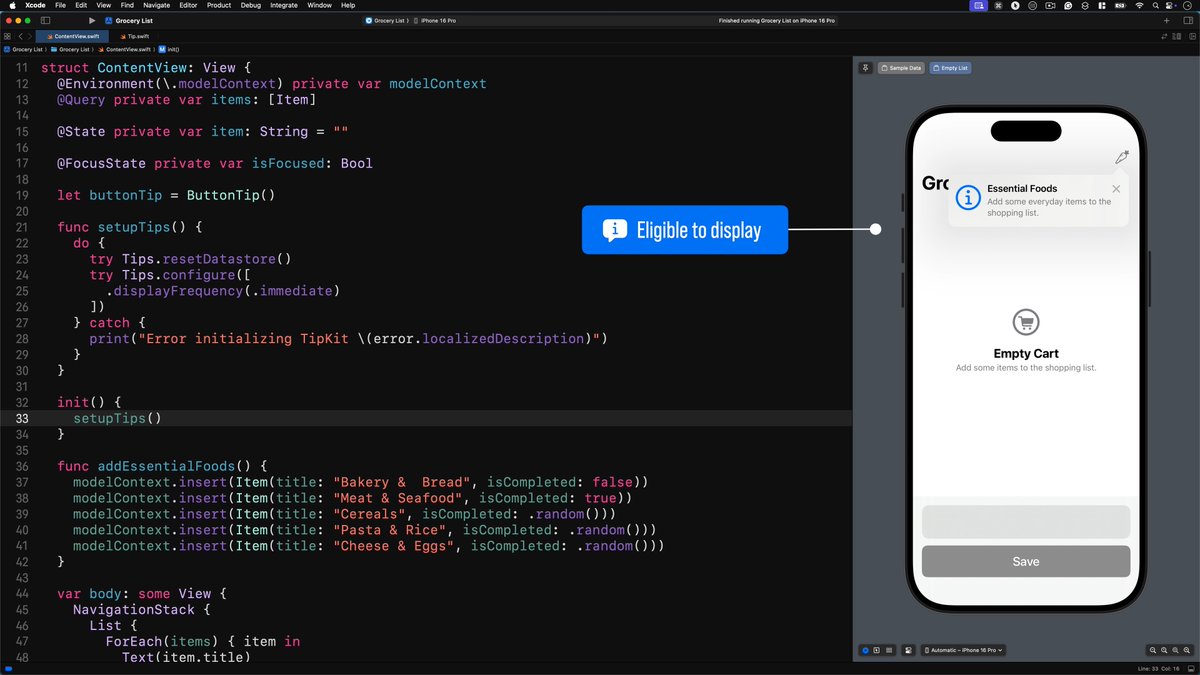1200x675 pixels.
Task: Click Tips.resetDatastore() on line 23
Action: pyautogui.click(x=206, y=259)
